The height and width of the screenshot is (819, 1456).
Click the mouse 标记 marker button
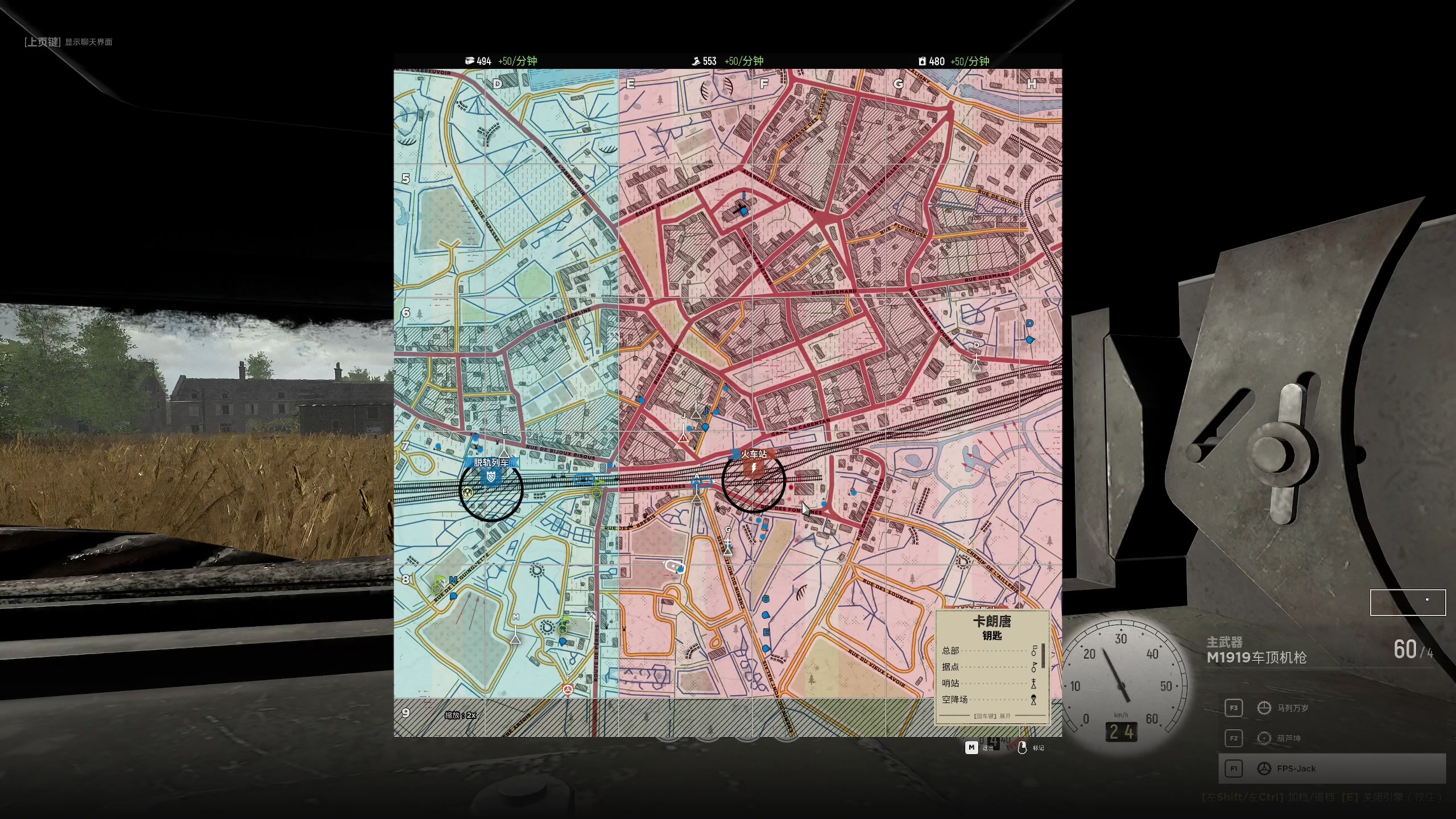click(x=1022, y=747)
